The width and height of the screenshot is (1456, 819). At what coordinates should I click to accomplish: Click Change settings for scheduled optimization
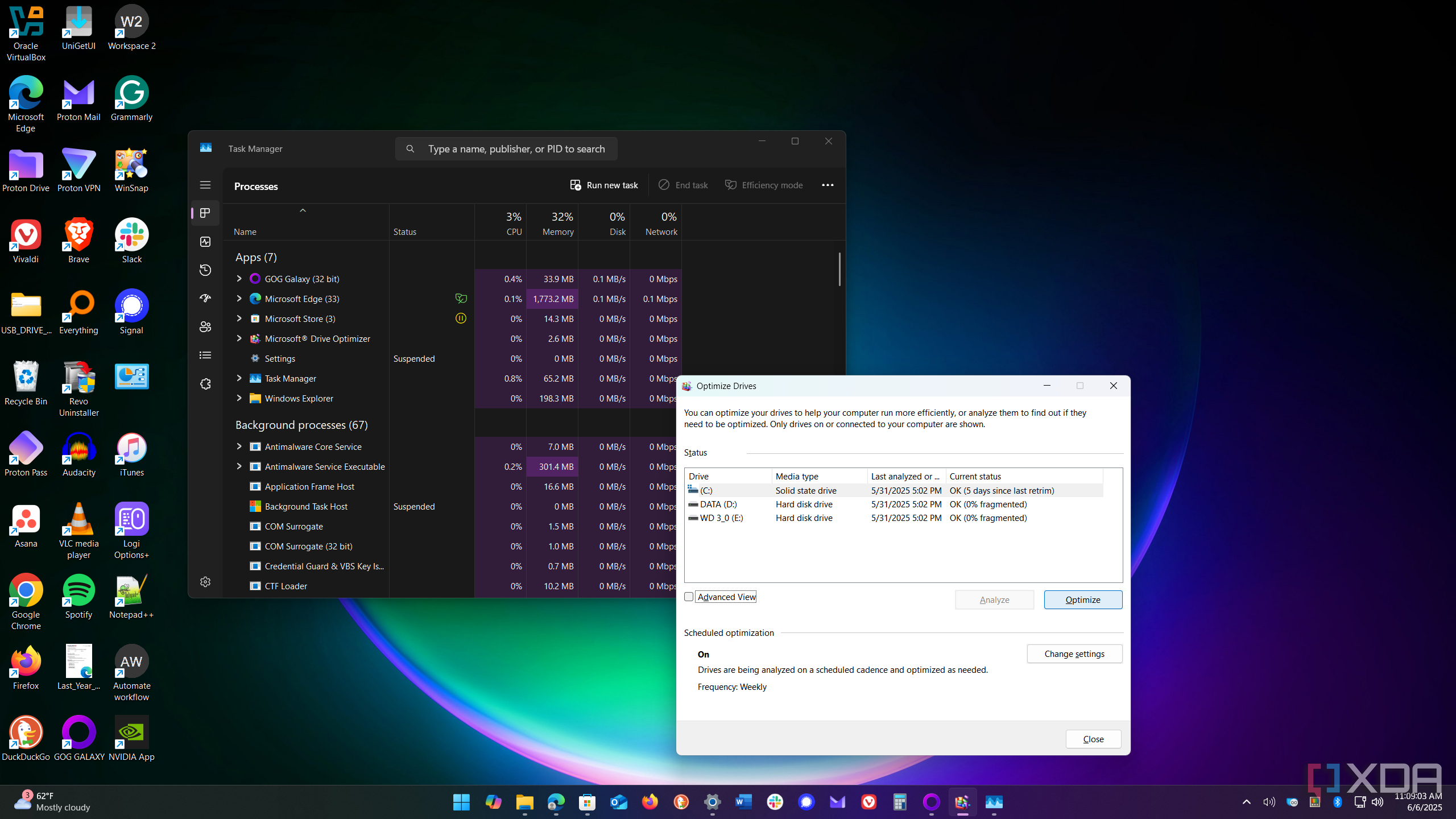[x=1074, y=653]
